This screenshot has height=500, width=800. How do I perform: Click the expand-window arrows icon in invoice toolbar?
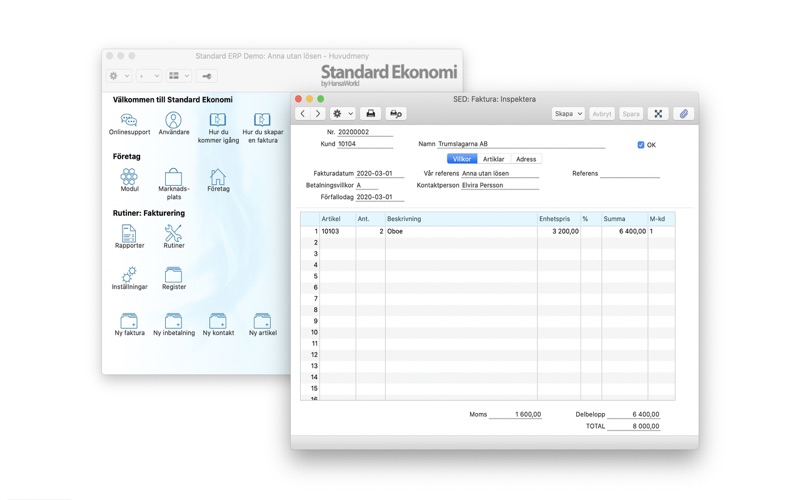658,114
